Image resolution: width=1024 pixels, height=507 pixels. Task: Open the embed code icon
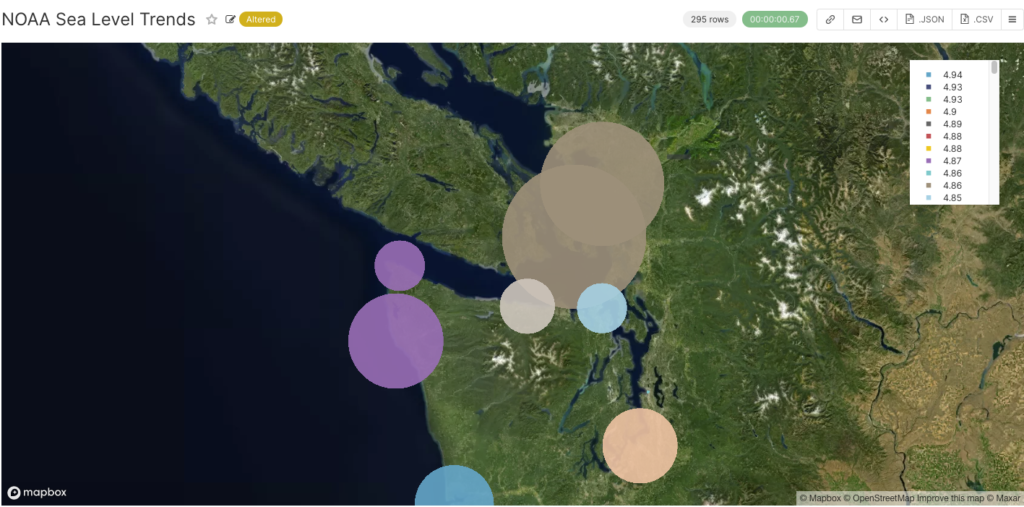coord(884,20)
